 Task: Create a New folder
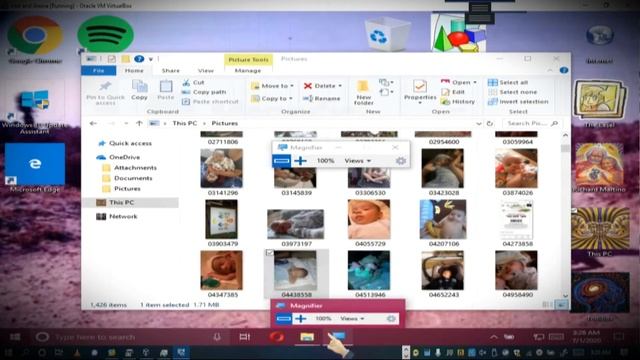[363, 93]
